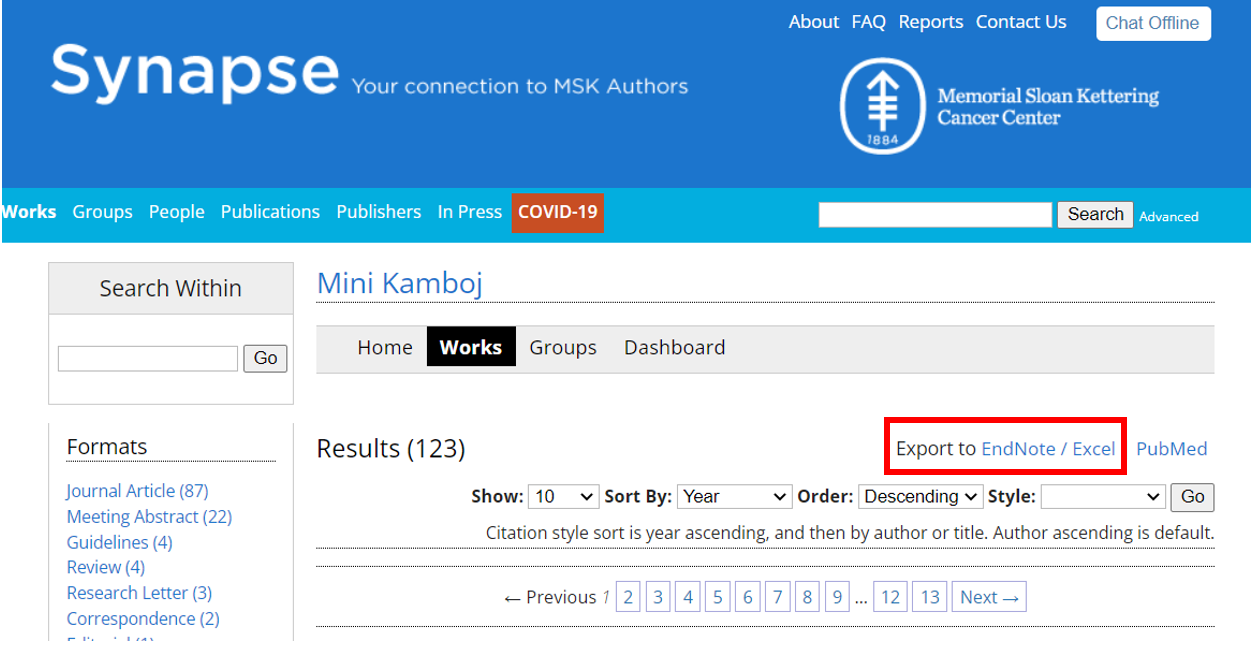The image size is (1254, 661).
Task: Go to results page 2
Action: [628, 597]
